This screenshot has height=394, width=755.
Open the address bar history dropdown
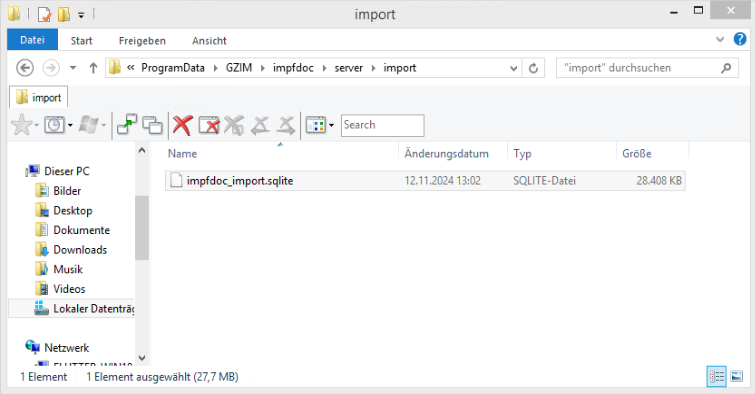pyautogui.click(x=513, y=68)
